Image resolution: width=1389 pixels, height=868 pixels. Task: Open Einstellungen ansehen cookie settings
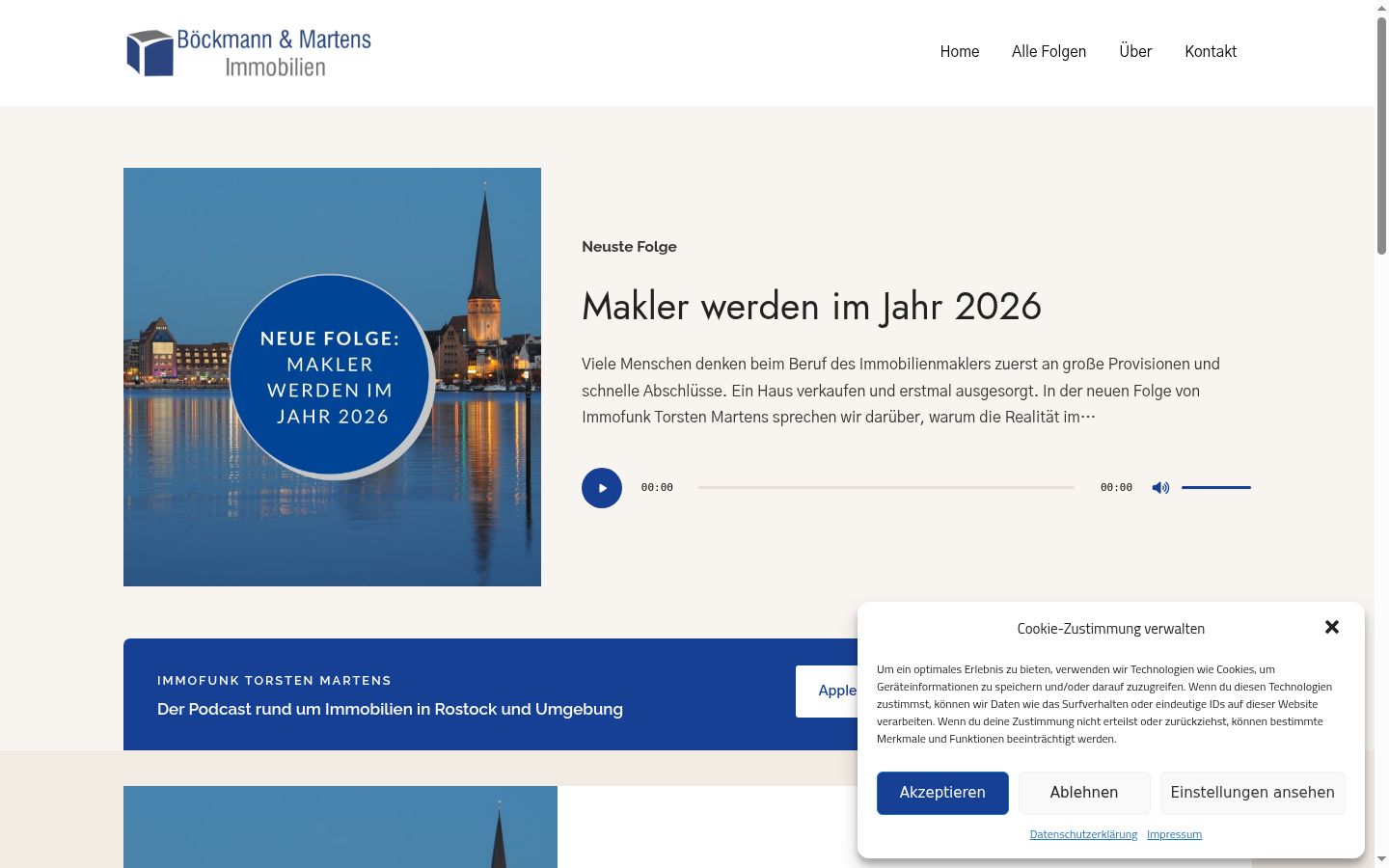coord(1252,793)
